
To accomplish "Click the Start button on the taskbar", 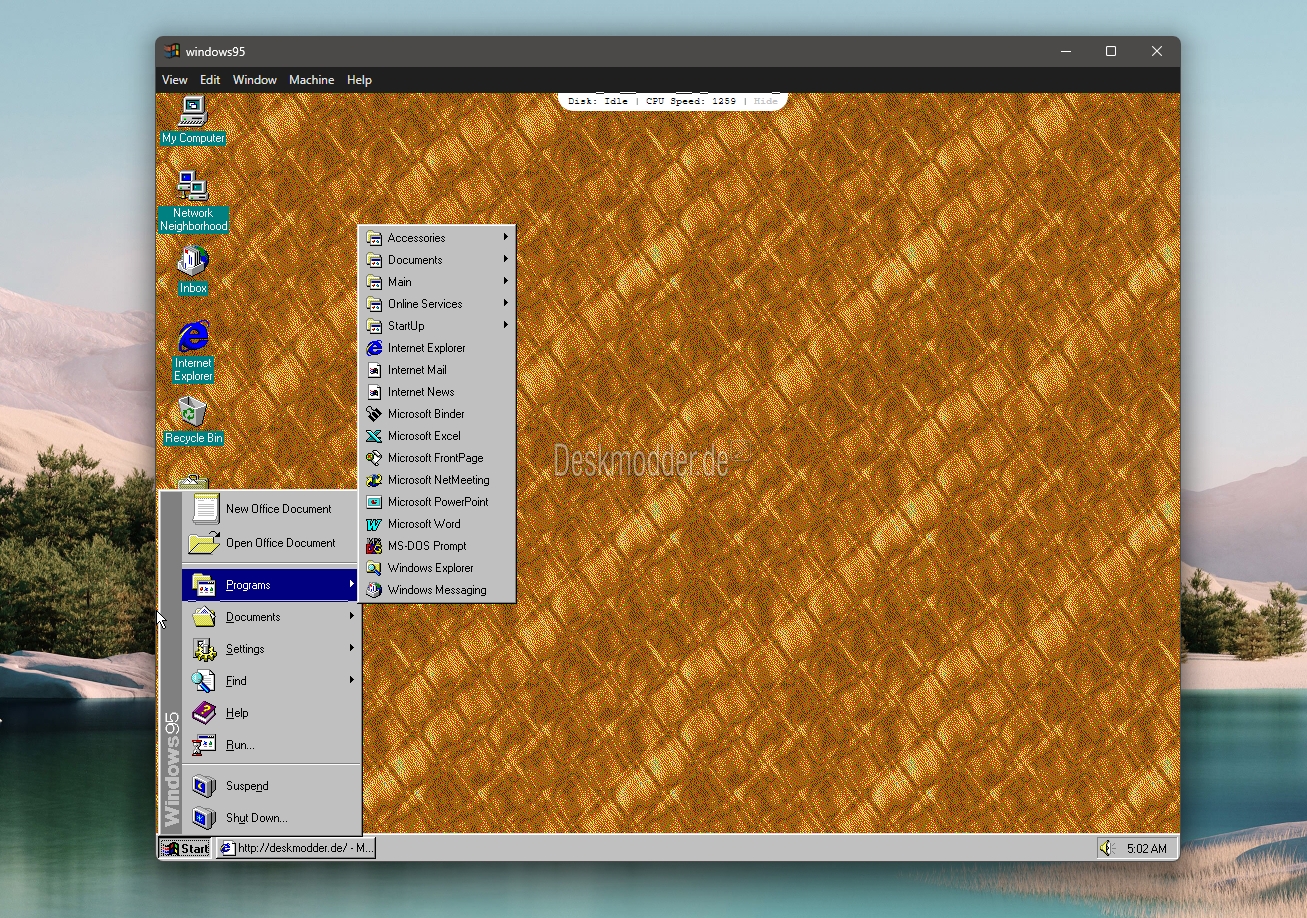I will tap(185, 848).
